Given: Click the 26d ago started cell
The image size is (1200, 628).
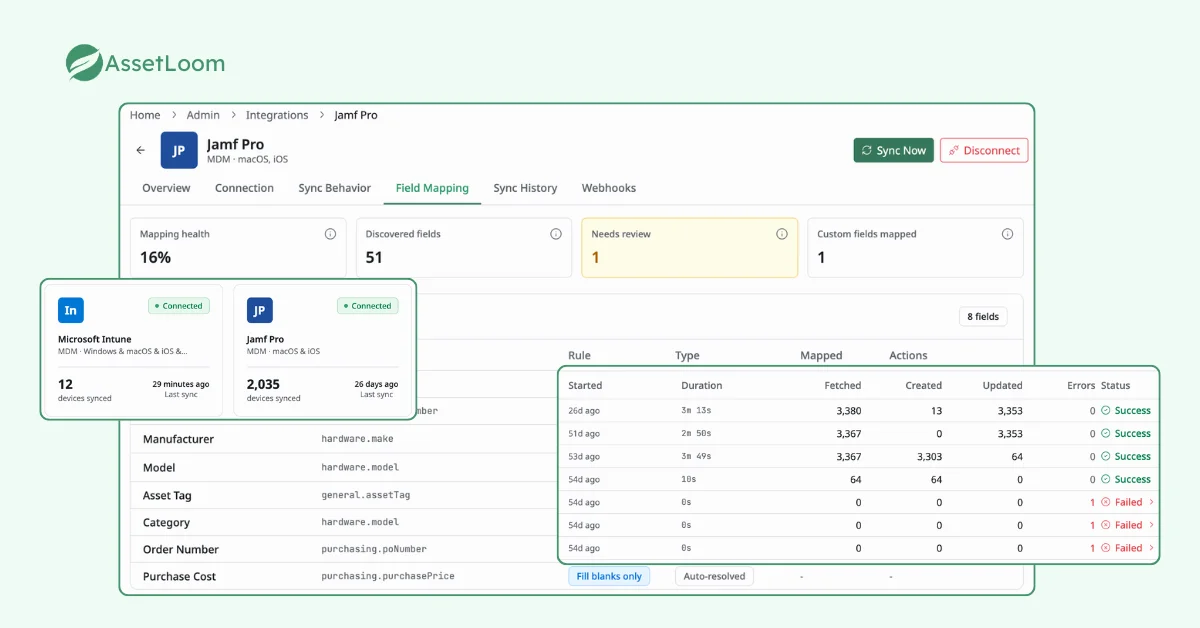Looking at the screenshot, I should (x=584, y=411).
